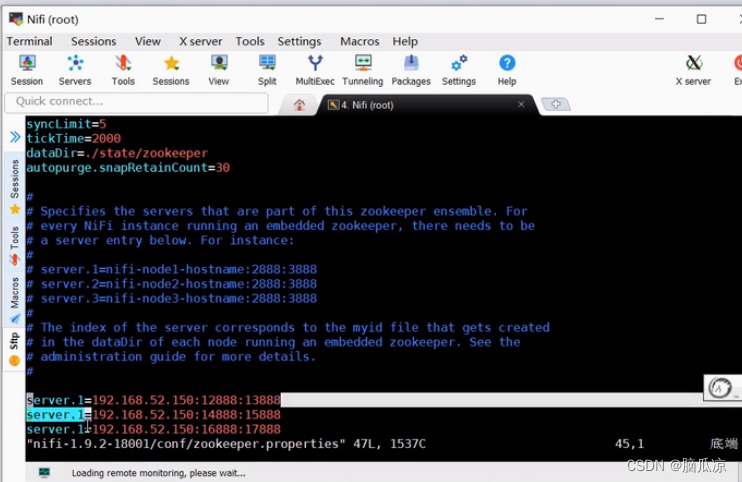This screenshot has width=742, height=482.
Task: Open the Macros side panel tab
Action: (x=15, y=300)
